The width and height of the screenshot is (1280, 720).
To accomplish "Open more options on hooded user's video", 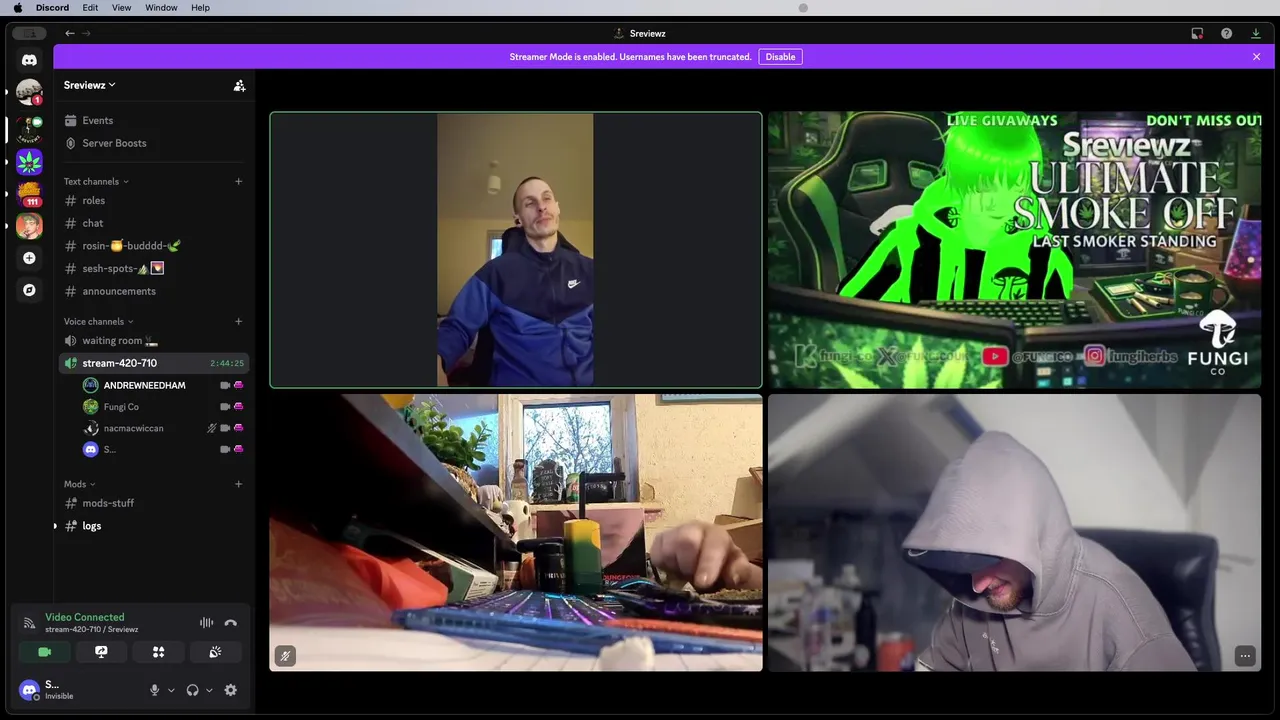I will (1245, 656).
